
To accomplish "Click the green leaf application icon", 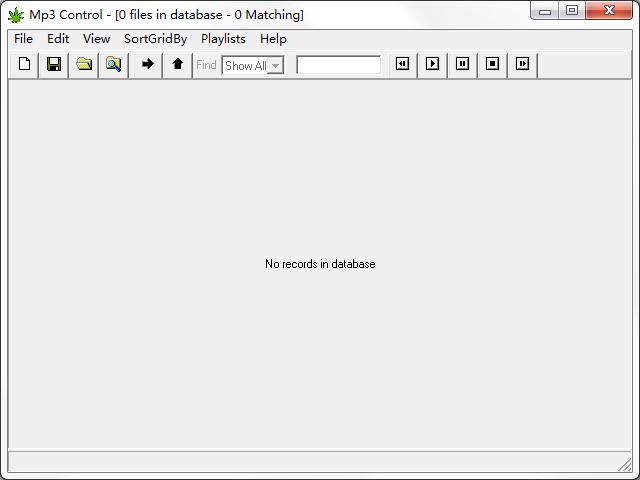I will (16, 15).
